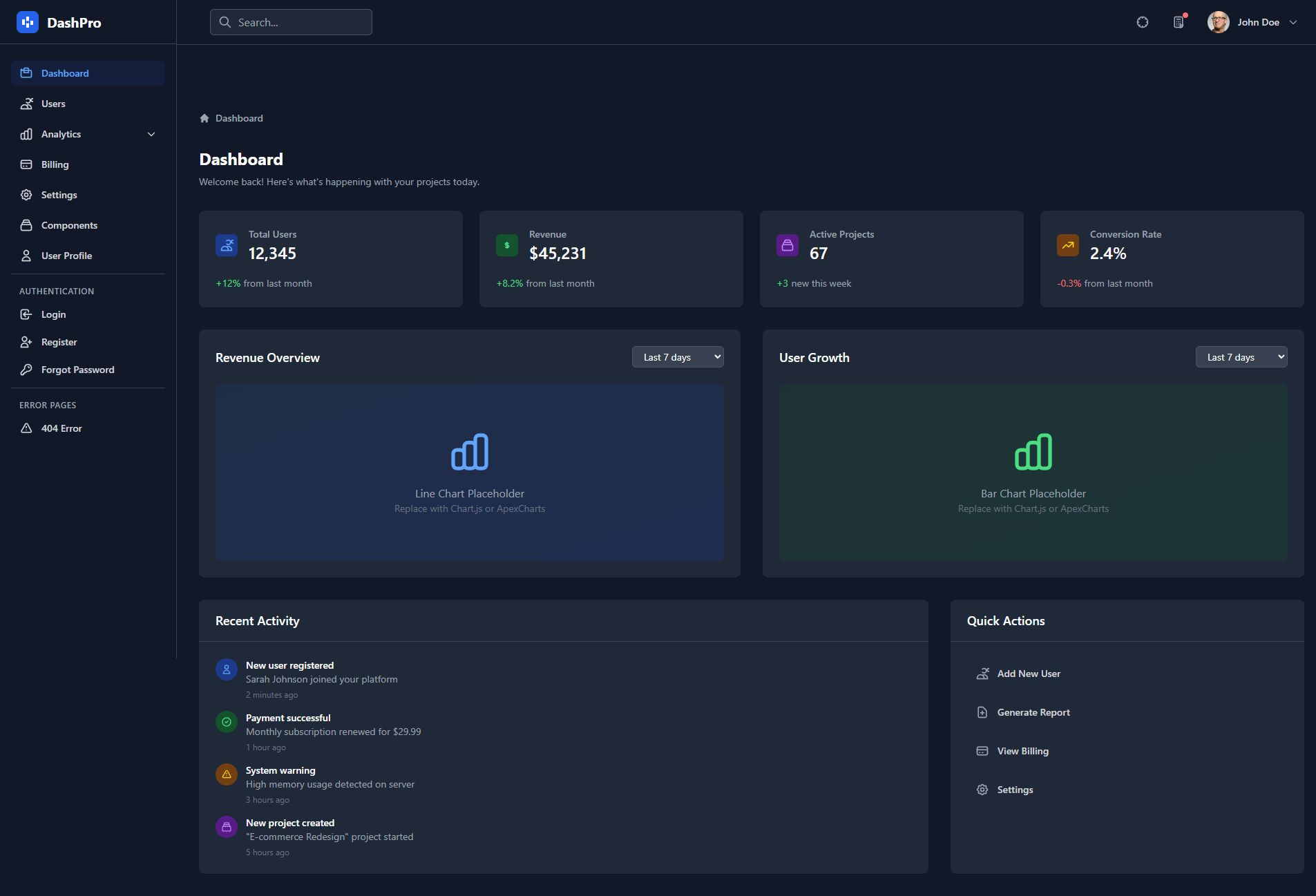The image size is (1316, 896).
Task: Expand the John Doe user menu chevron
Action: click(1293, 22)
